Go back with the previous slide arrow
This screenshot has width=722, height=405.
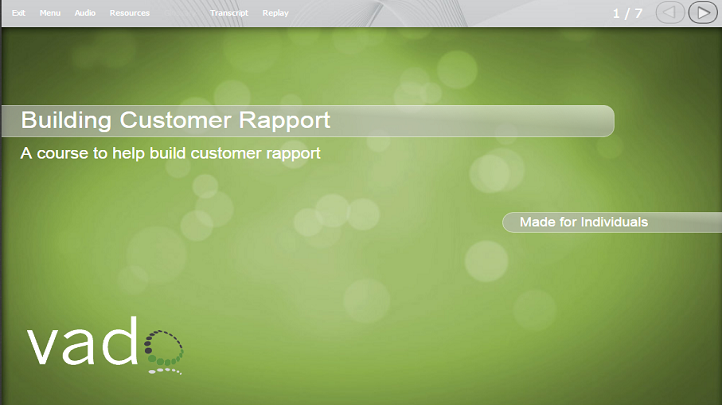point(670,13)
